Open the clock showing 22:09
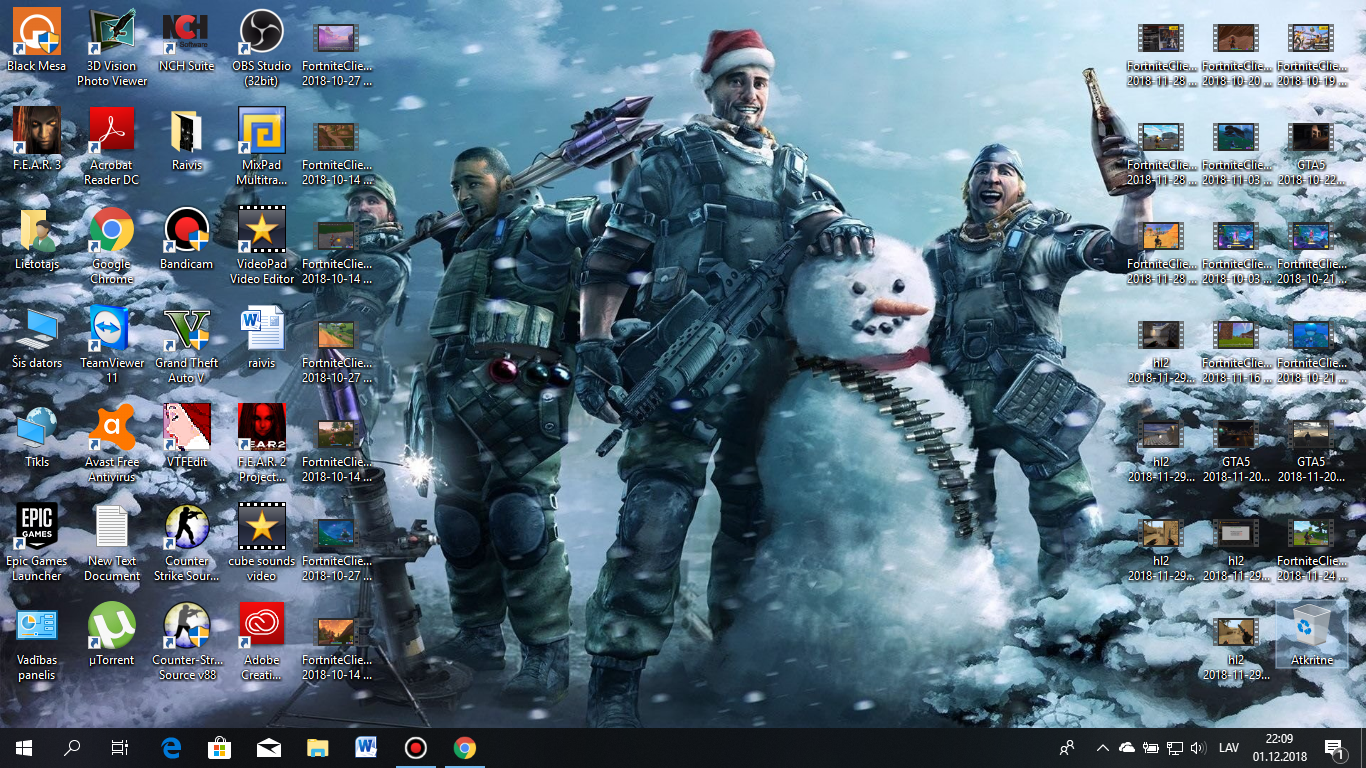The image size is (1366, 768). coord(1279,748)
